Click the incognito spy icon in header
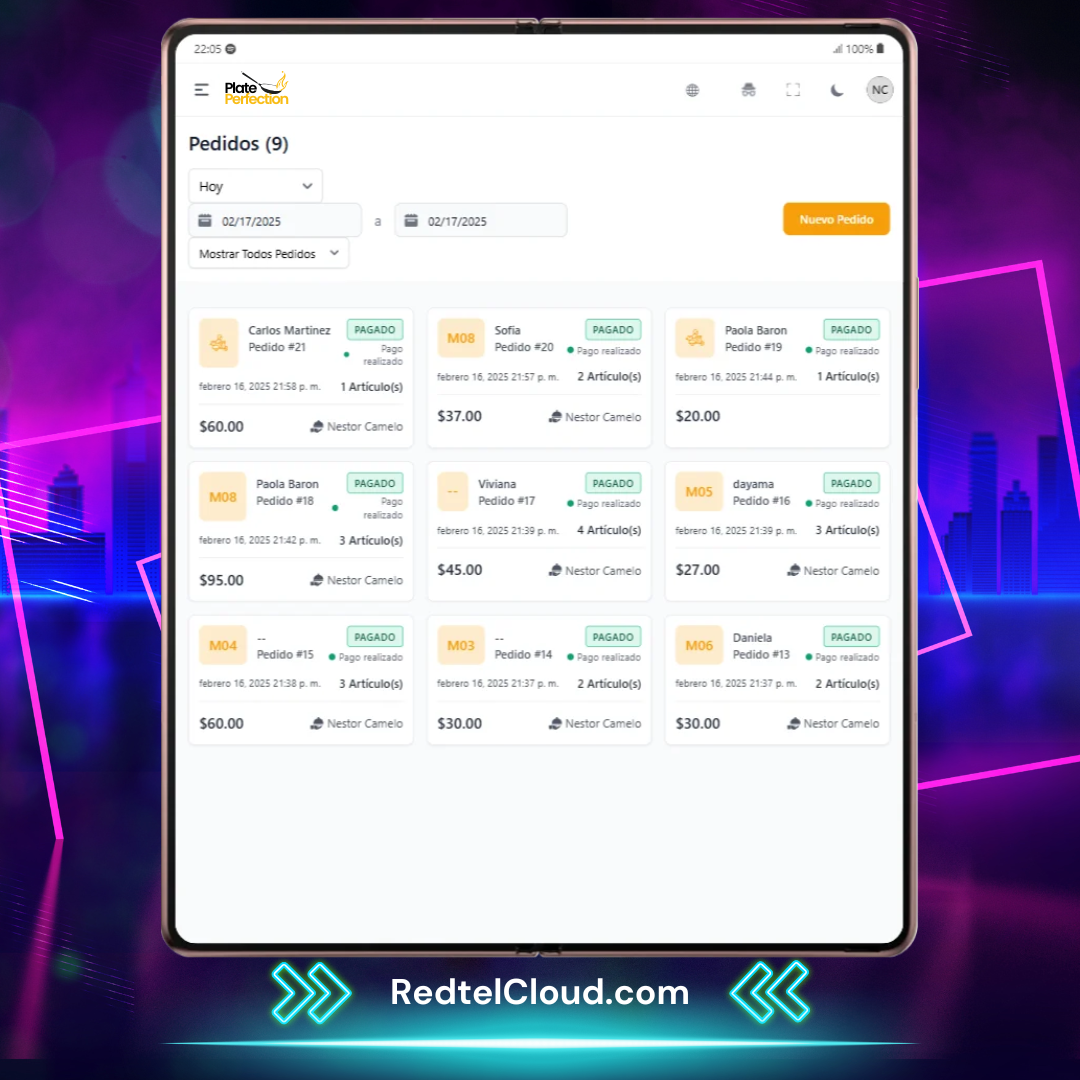1080x1080 pixels. 748,90
